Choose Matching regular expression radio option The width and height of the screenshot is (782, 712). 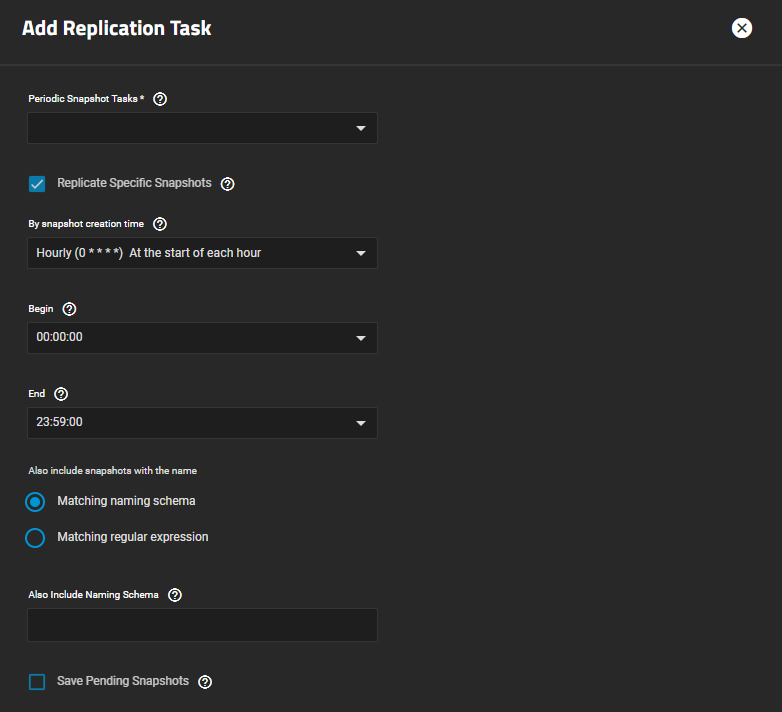click(x=36, y=538)
